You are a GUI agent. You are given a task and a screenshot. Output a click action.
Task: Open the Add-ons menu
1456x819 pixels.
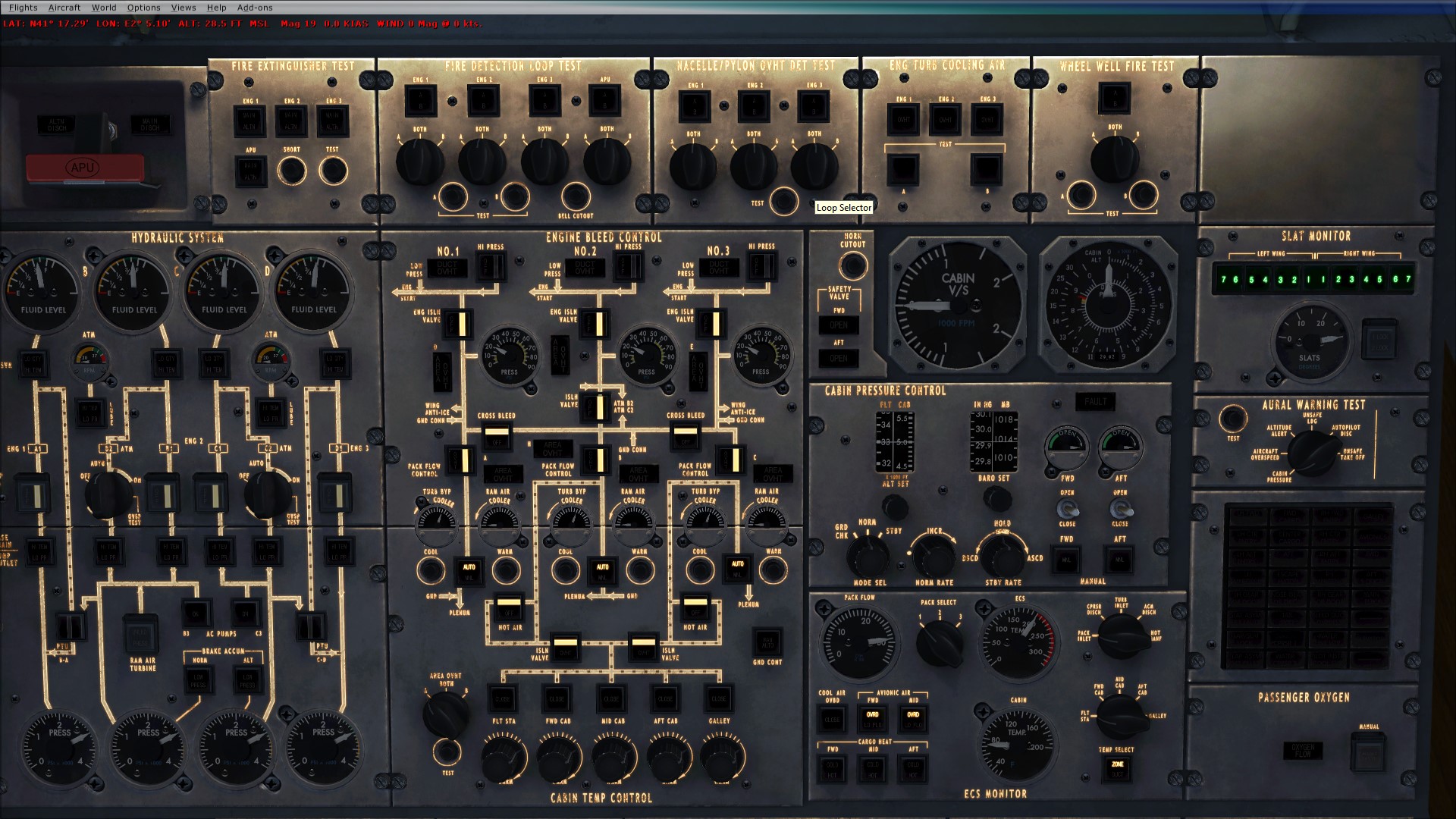[255, 8]
